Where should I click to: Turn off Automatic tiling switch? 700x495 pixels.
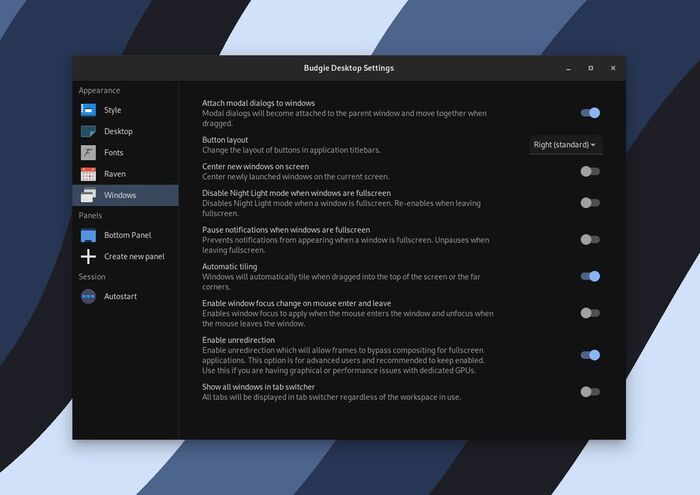590,276
